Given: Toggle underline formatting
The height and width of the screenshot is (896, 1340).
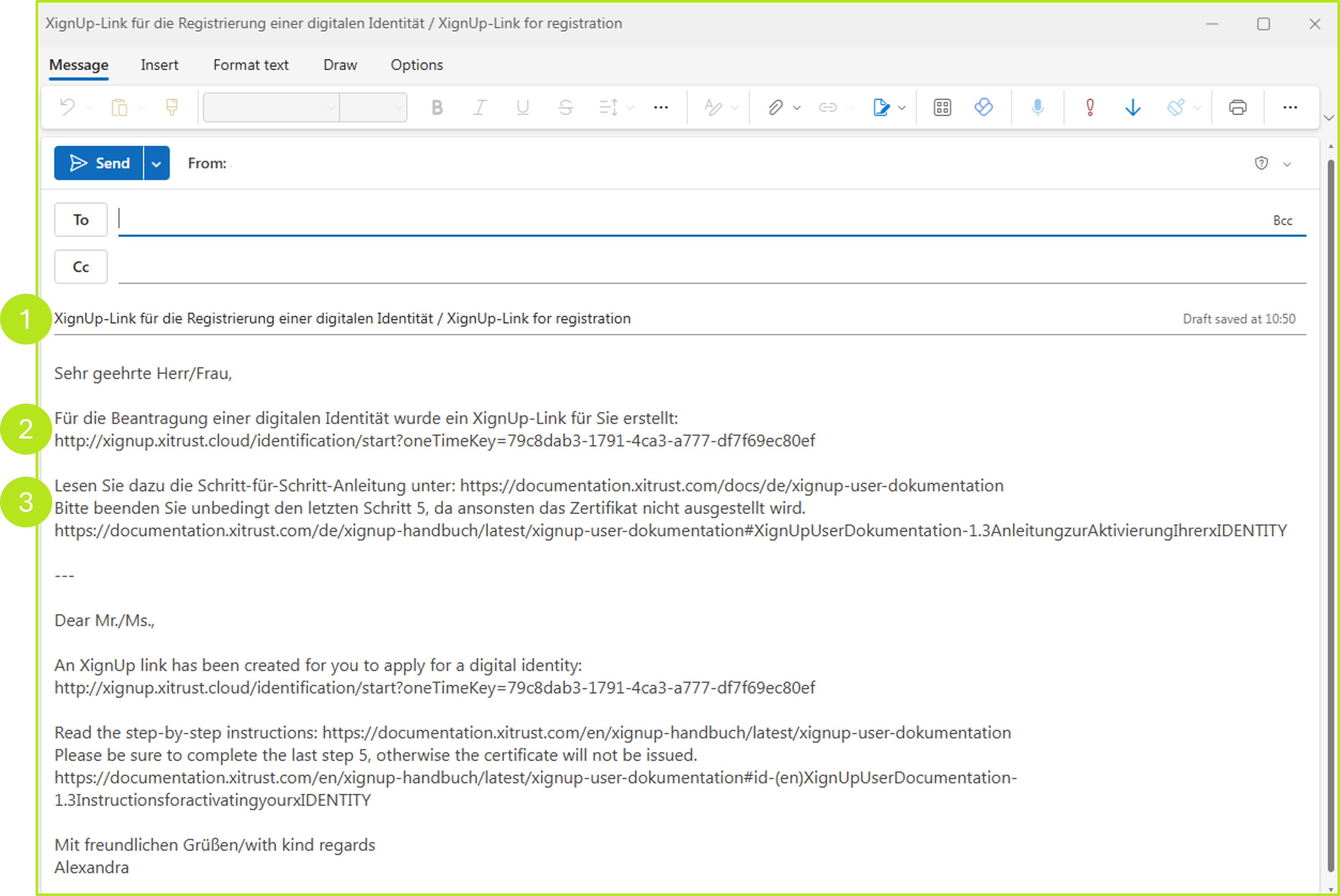Looking at the screenshot, I should 521,107.
